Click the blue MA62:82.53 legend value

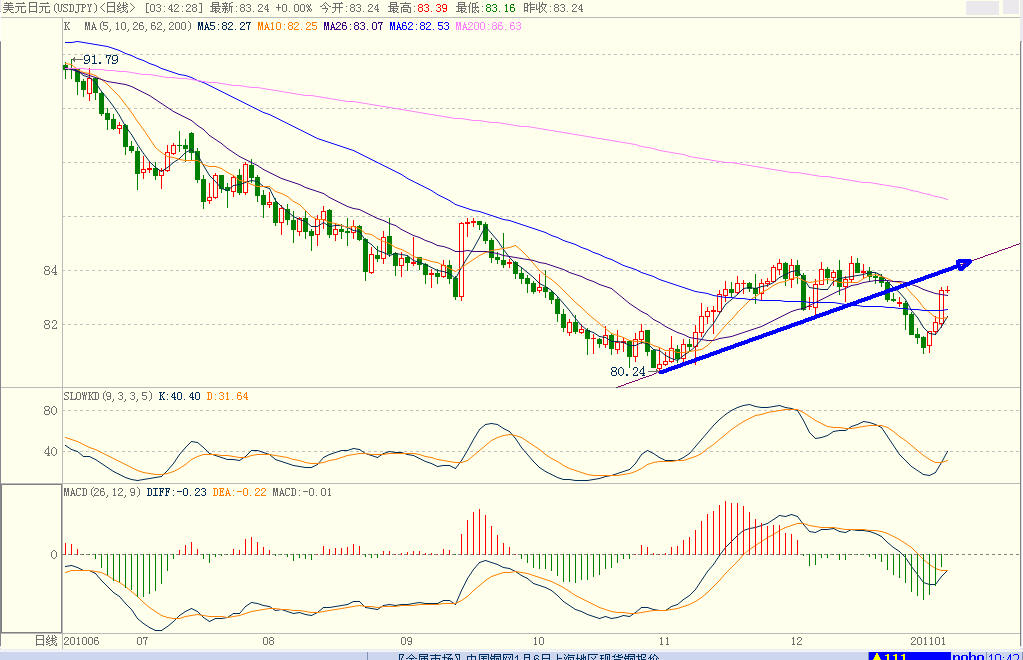[420, 26]
